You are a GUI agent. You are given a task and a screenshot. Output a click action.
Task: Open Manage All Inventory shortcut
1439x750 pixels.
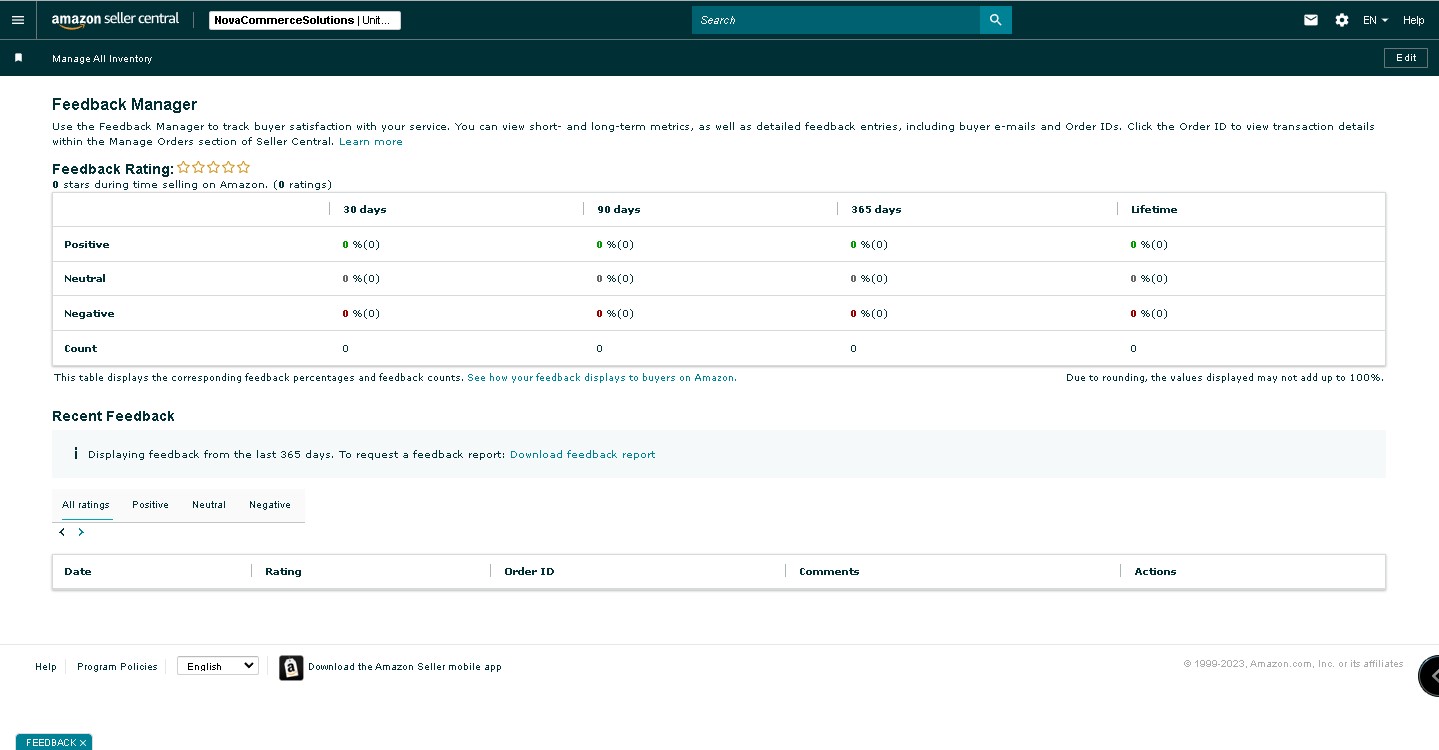click(x=102, y=59)
